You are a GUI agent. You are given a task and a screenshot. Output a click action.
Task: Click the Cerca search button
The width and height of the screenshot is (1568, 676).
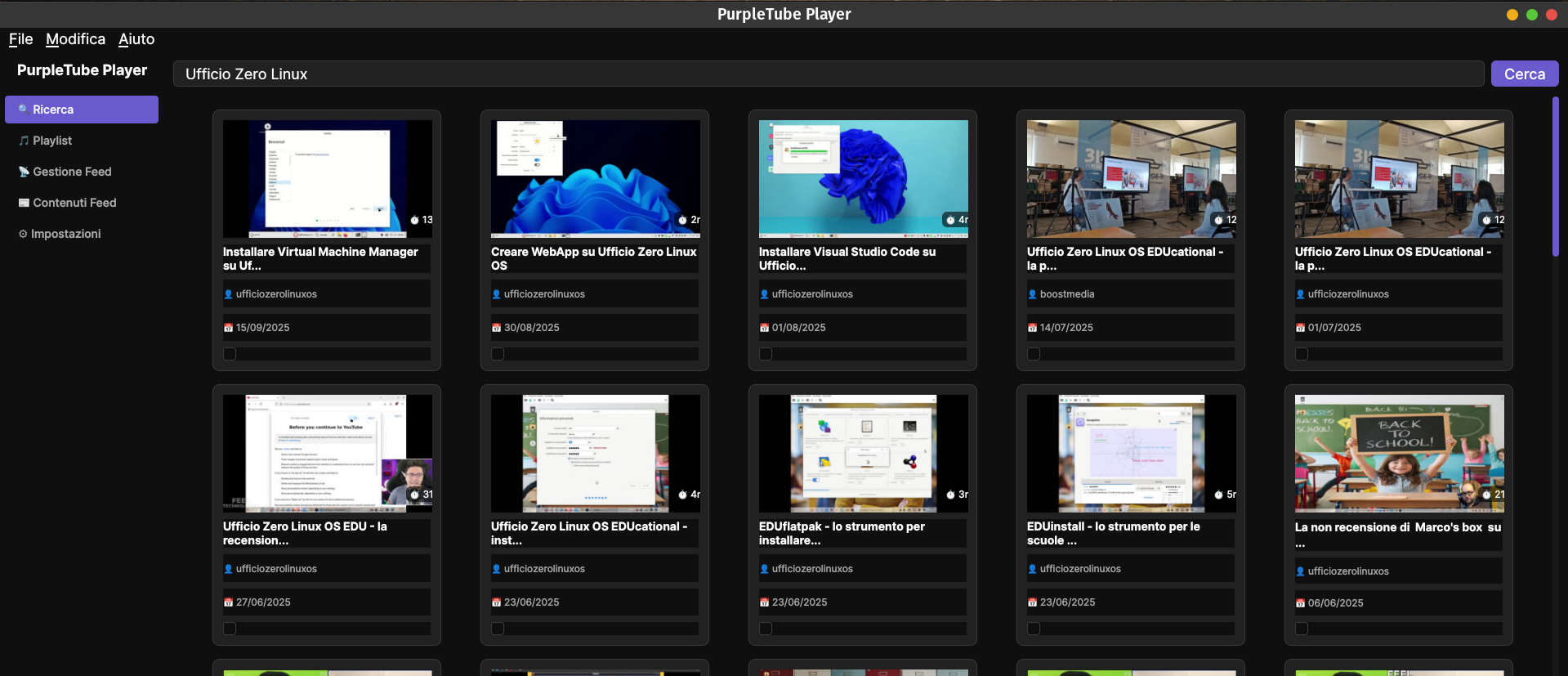pyautogui.click(x=1525, y=74)
